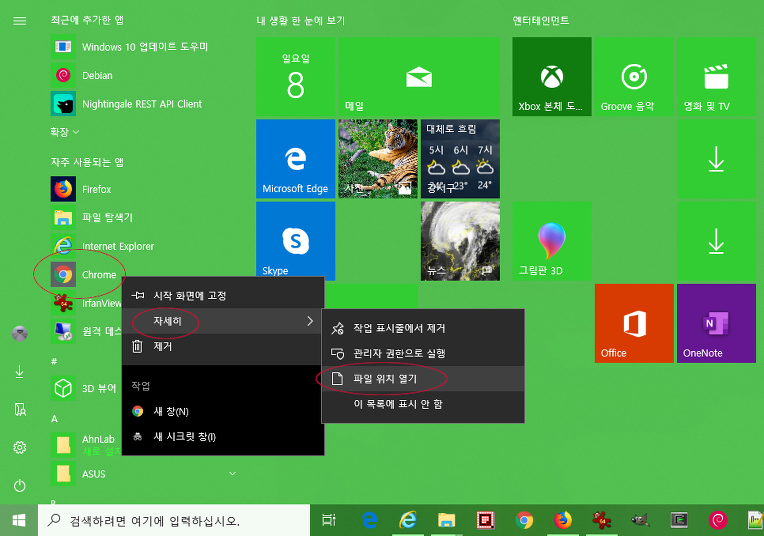
Task: Open the 사진 tile with tiger photo
Action: pos(378,159)
